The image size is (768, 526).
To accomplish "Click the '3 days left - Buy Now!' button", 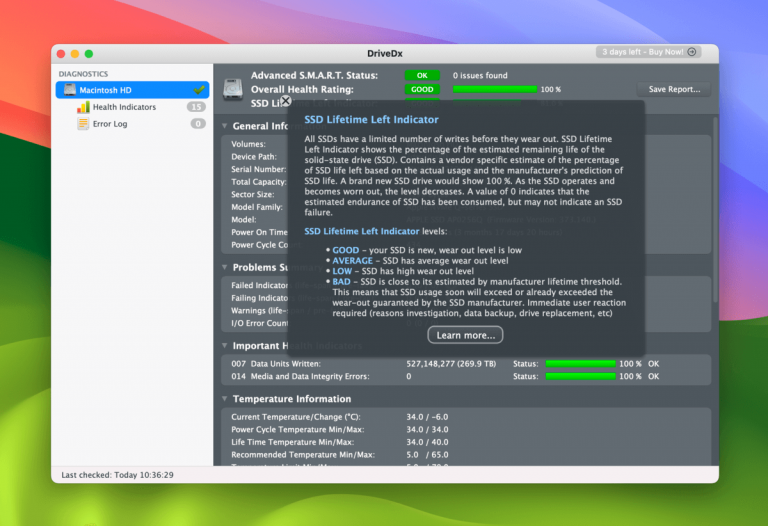I will 648,52.
